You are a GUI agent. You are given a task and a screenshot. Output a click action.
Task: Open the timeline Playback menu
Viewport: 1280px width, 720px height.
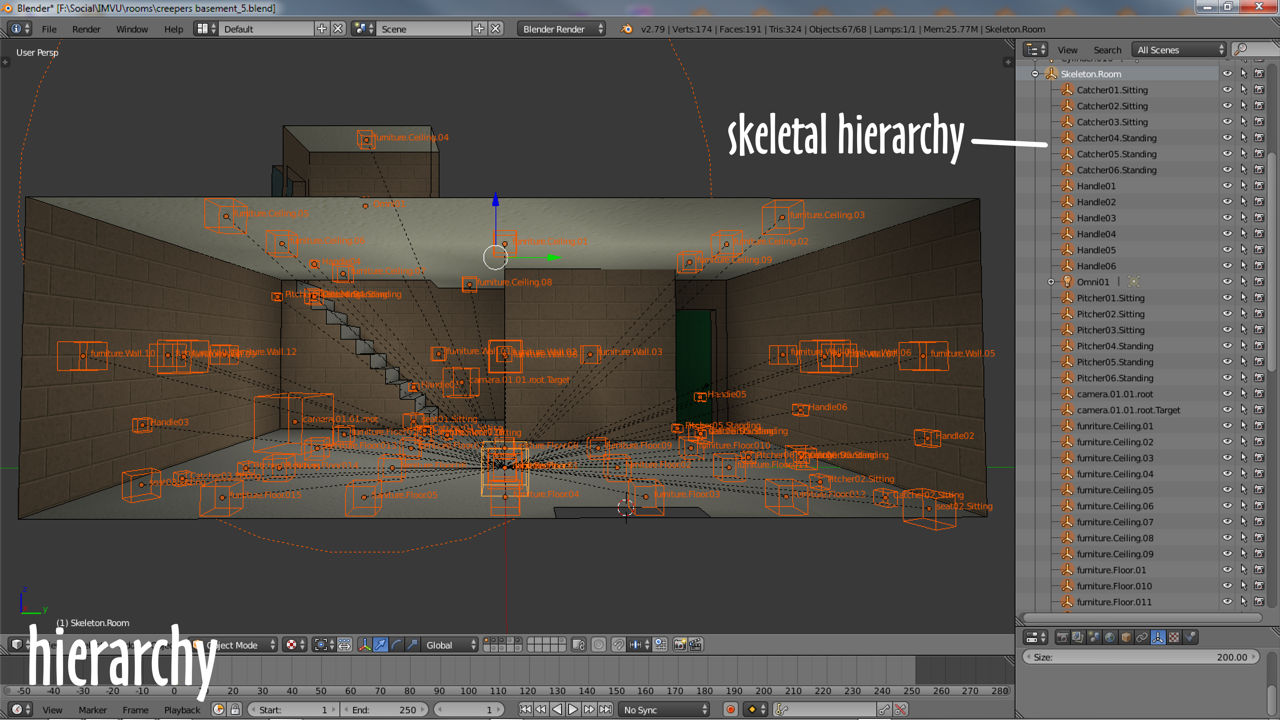[x=182, y=710]
